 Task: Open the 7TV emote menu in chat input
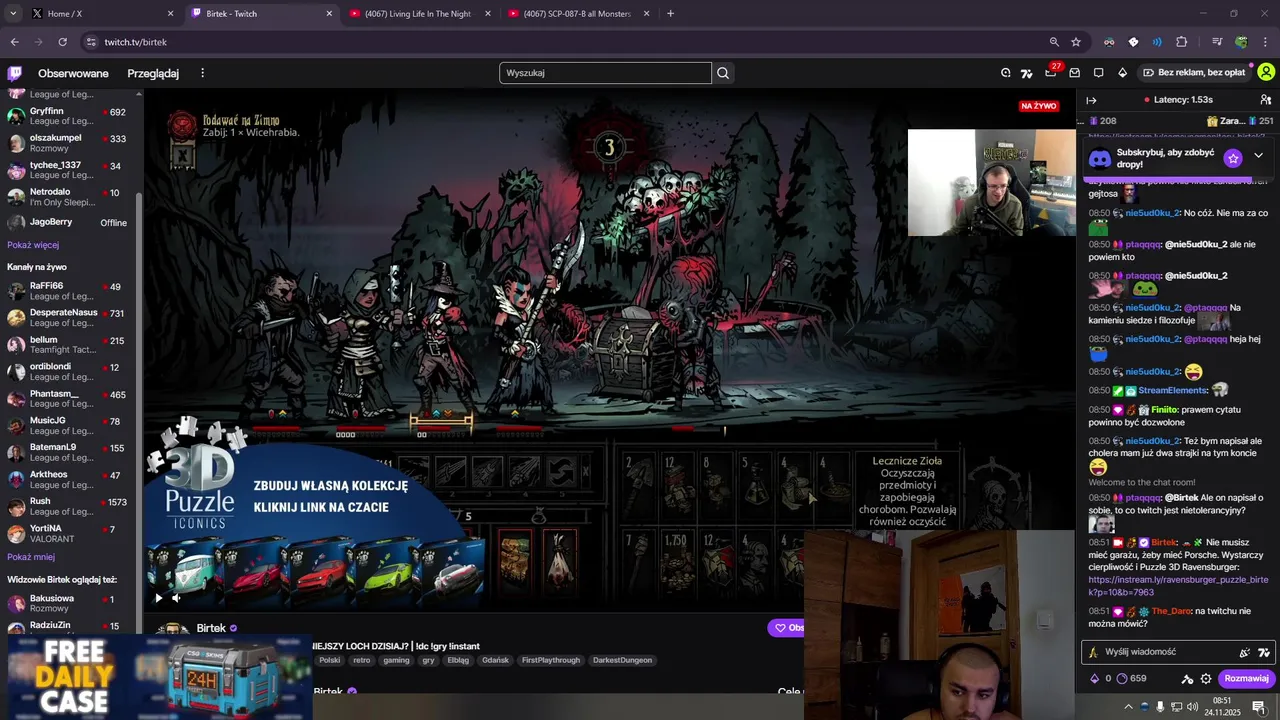point(1264,652)
